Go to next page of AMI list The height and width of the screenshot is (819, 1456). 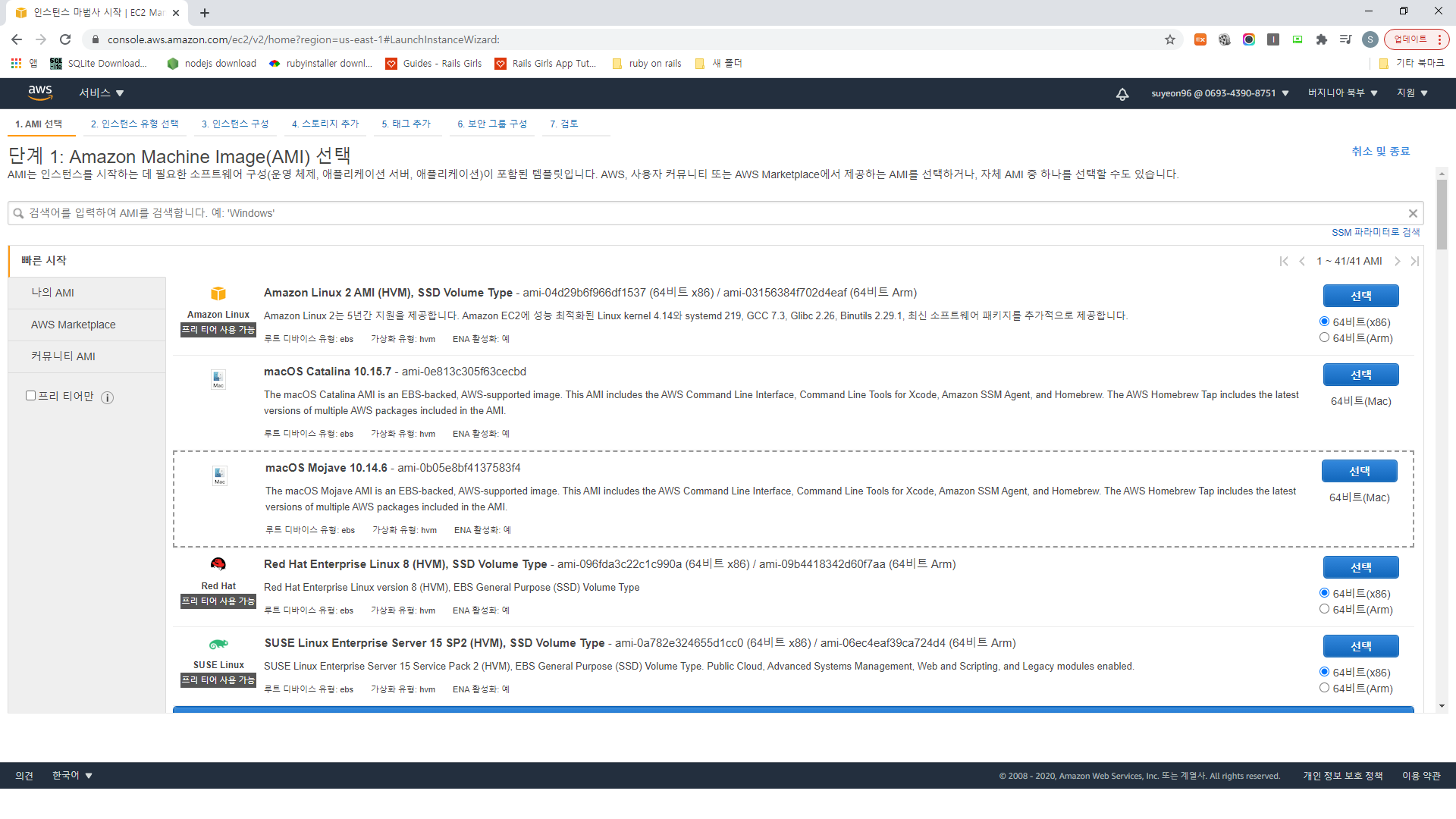(x=1397, y=261)
